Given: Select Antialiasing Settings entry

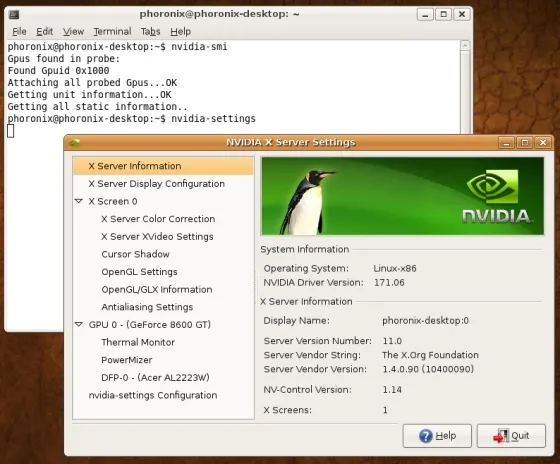Looking at the screenshot, I should click(147, 307).
